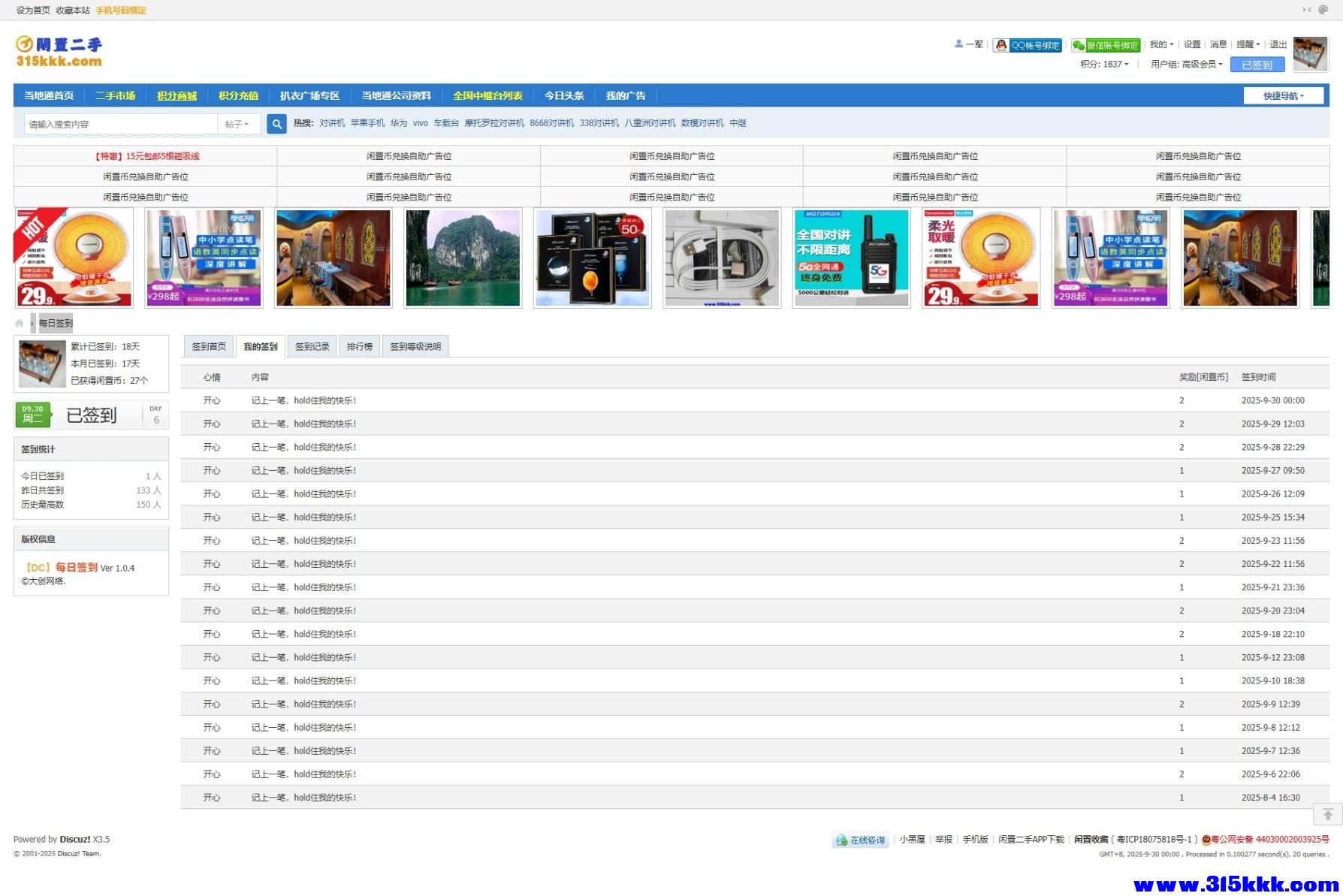Click the 退出 logout link
Viewport: 1343px width, 896px height.
click(1278, 44)
